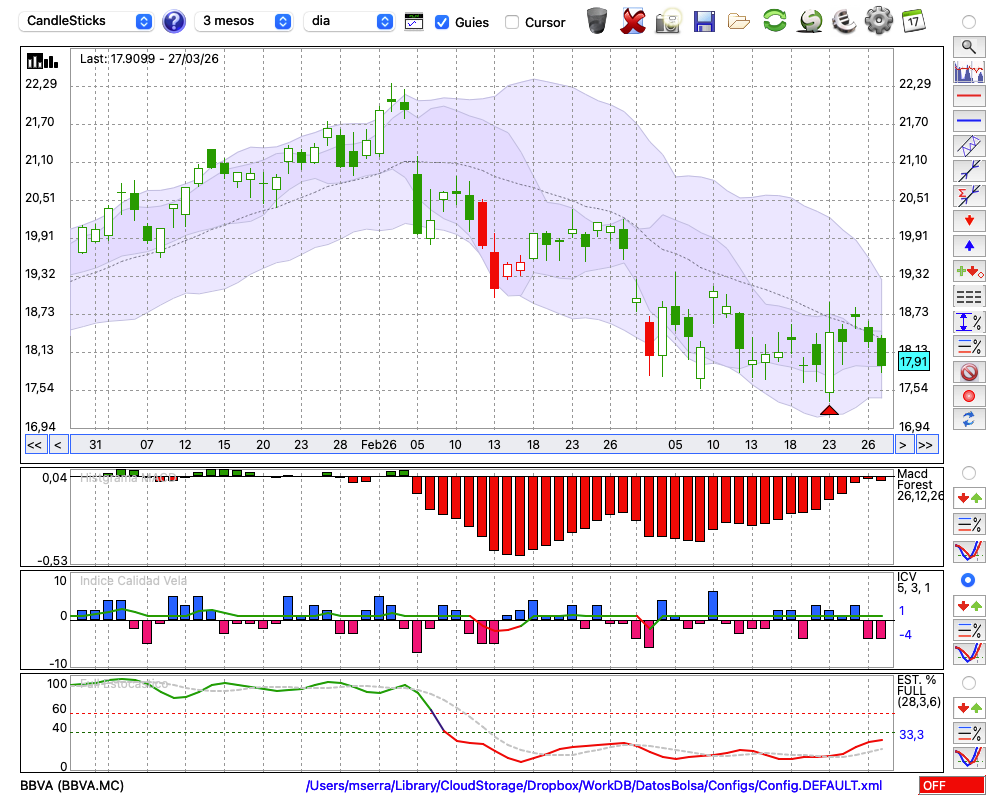Click the red down arrow marker tool
Screen dimensions: 1000x800
(969, 221)
